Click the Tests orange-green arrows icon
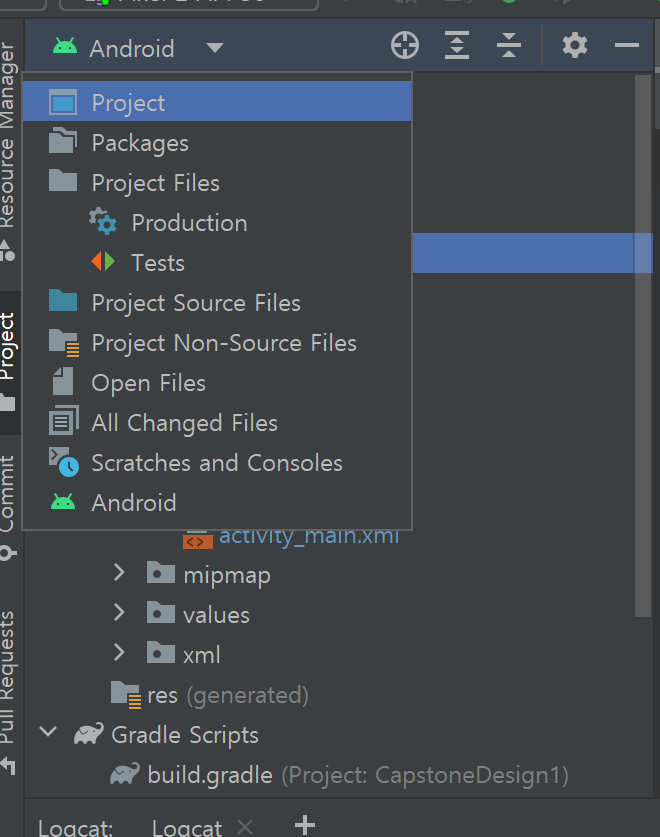The height and width of the screenshot is (837, 660). (103, 262)
